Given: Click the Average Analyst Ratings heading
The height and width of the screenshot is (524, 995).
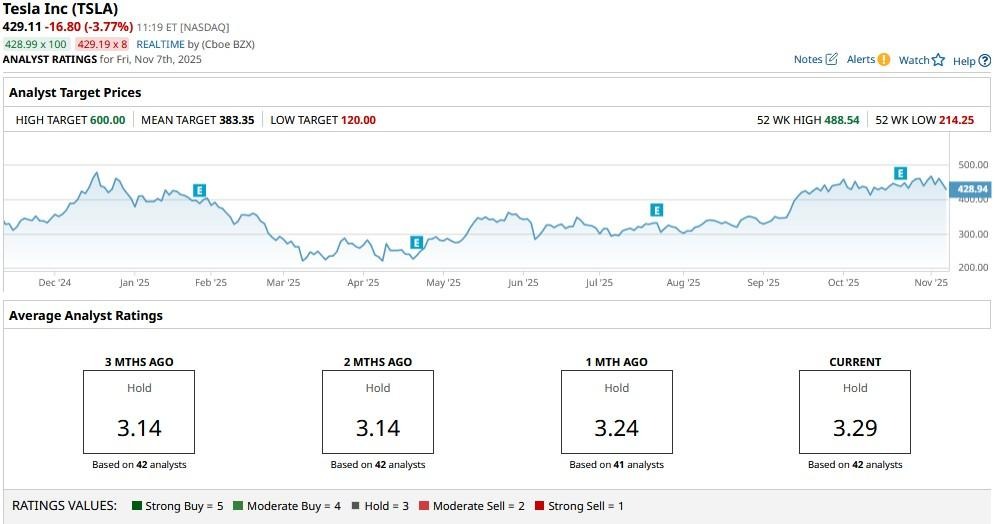Looking at the screenshot, I should 86,316.
